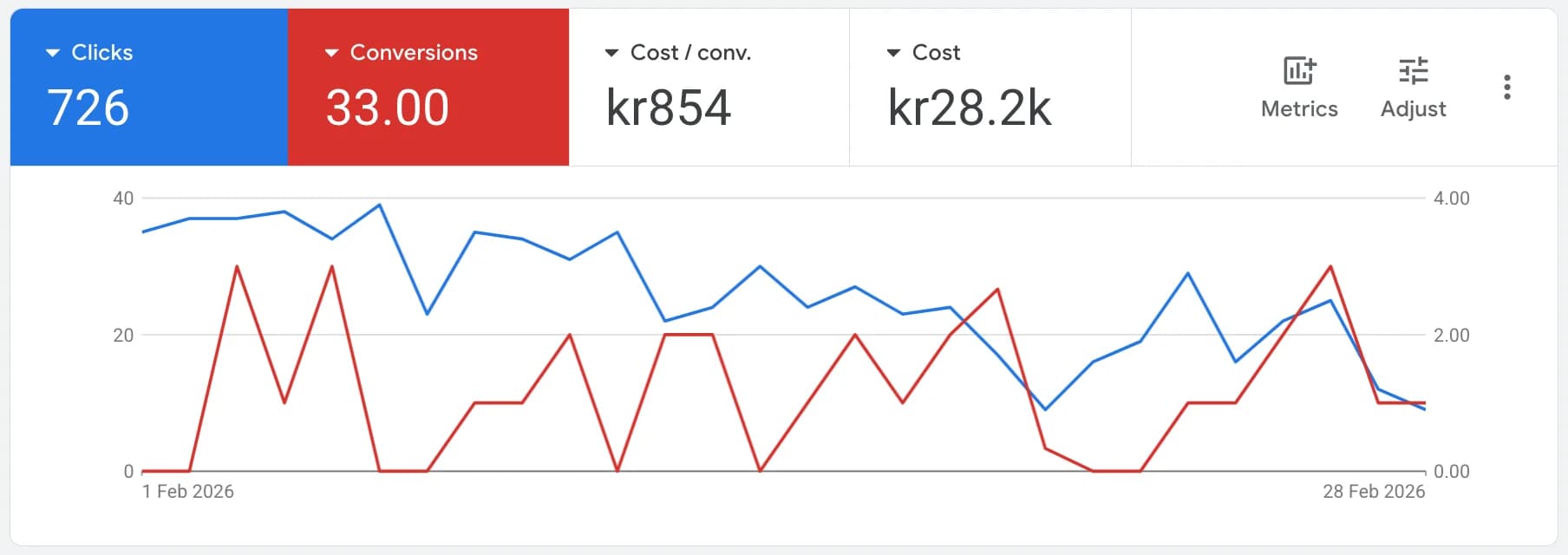Screen dimensions: 1568x555
Task: Click the Metrics label
Action: [1299, 109]
